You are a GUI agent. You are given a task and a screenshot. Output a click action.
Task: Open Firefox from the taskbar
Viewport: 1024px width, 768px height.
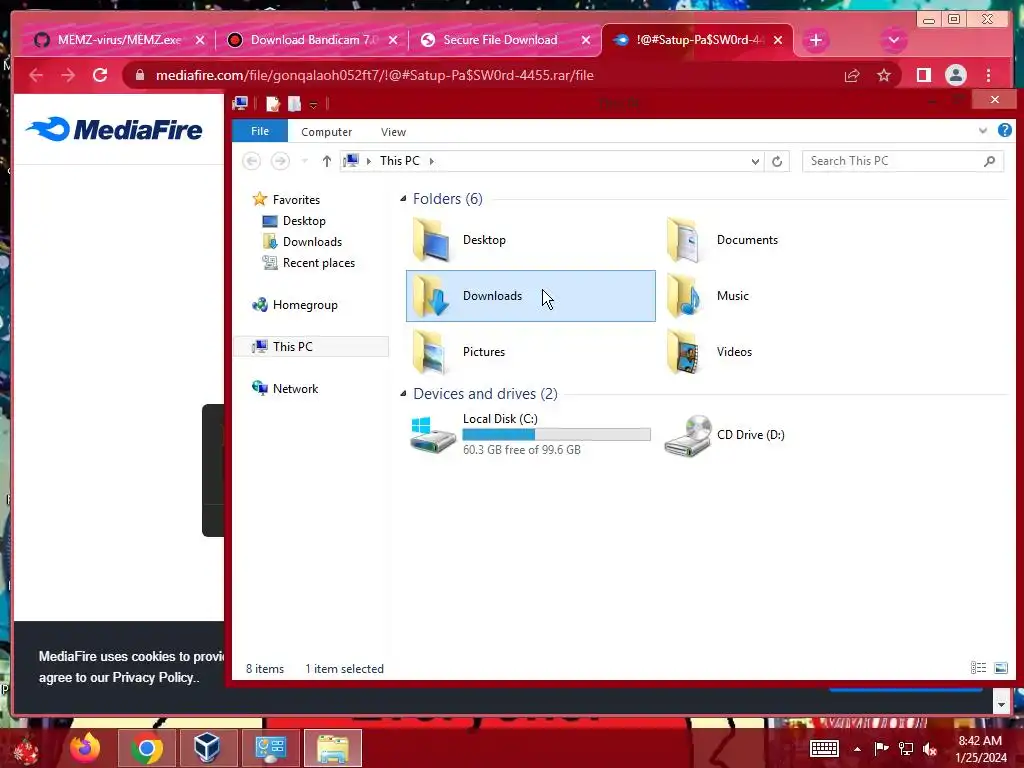[86, 748]
